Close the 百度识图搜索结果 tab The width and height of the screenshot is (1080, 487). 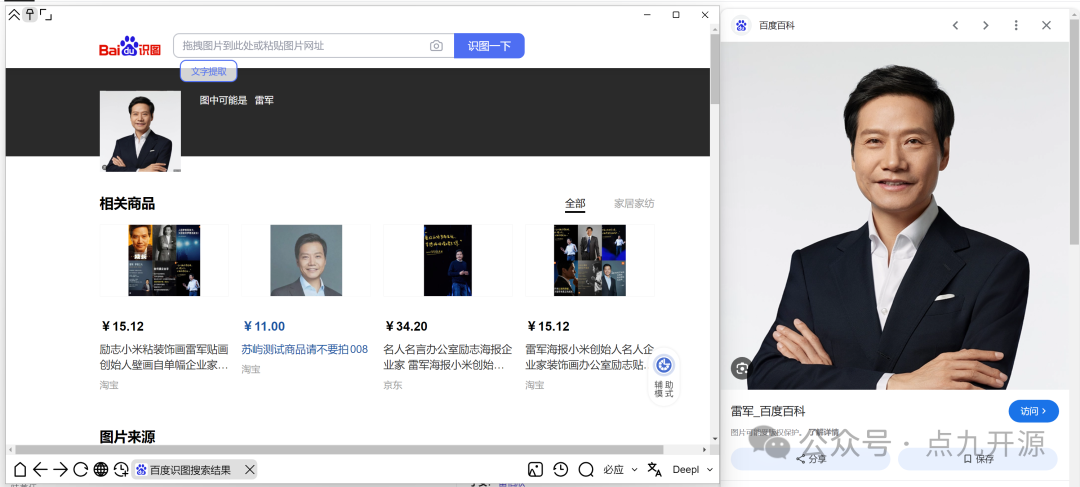click(250, 470)
